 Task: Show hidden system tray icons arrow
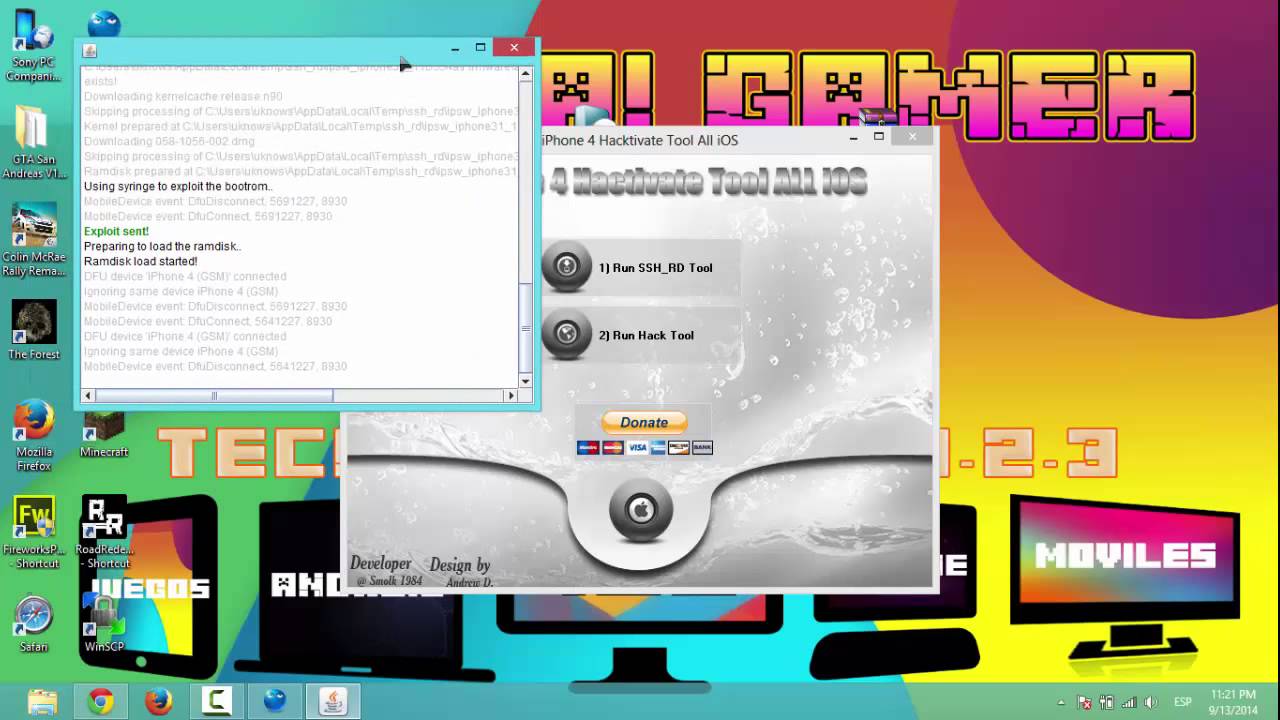pyautogui.click(x=1061, y=703)
